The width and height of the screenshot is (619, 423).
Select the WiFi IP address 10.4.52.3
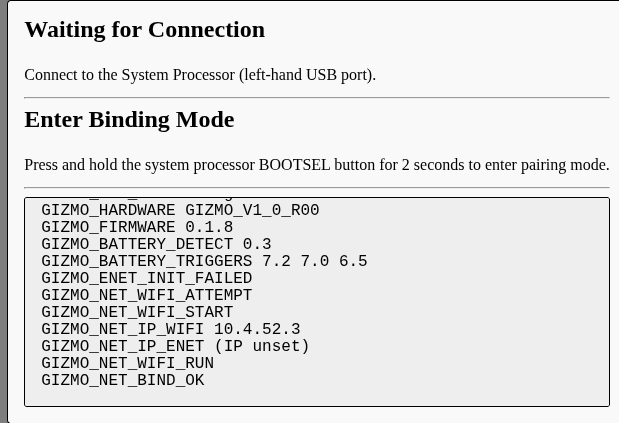click(257, 330)
